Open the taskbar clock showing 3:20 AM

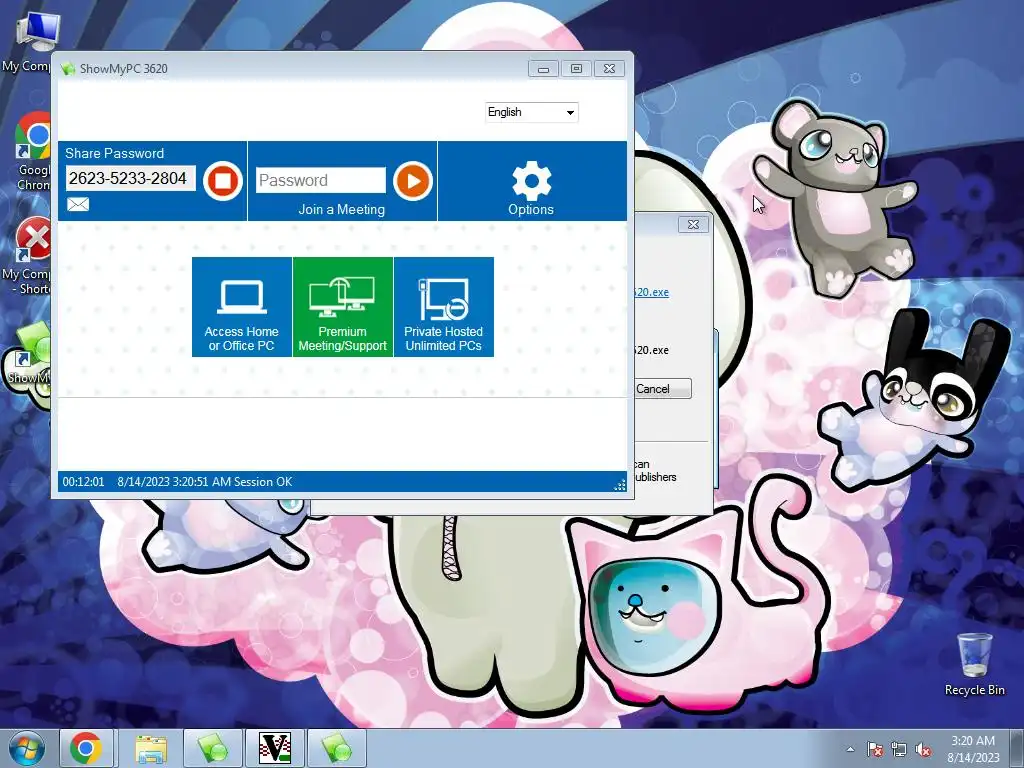coord(973,748)
